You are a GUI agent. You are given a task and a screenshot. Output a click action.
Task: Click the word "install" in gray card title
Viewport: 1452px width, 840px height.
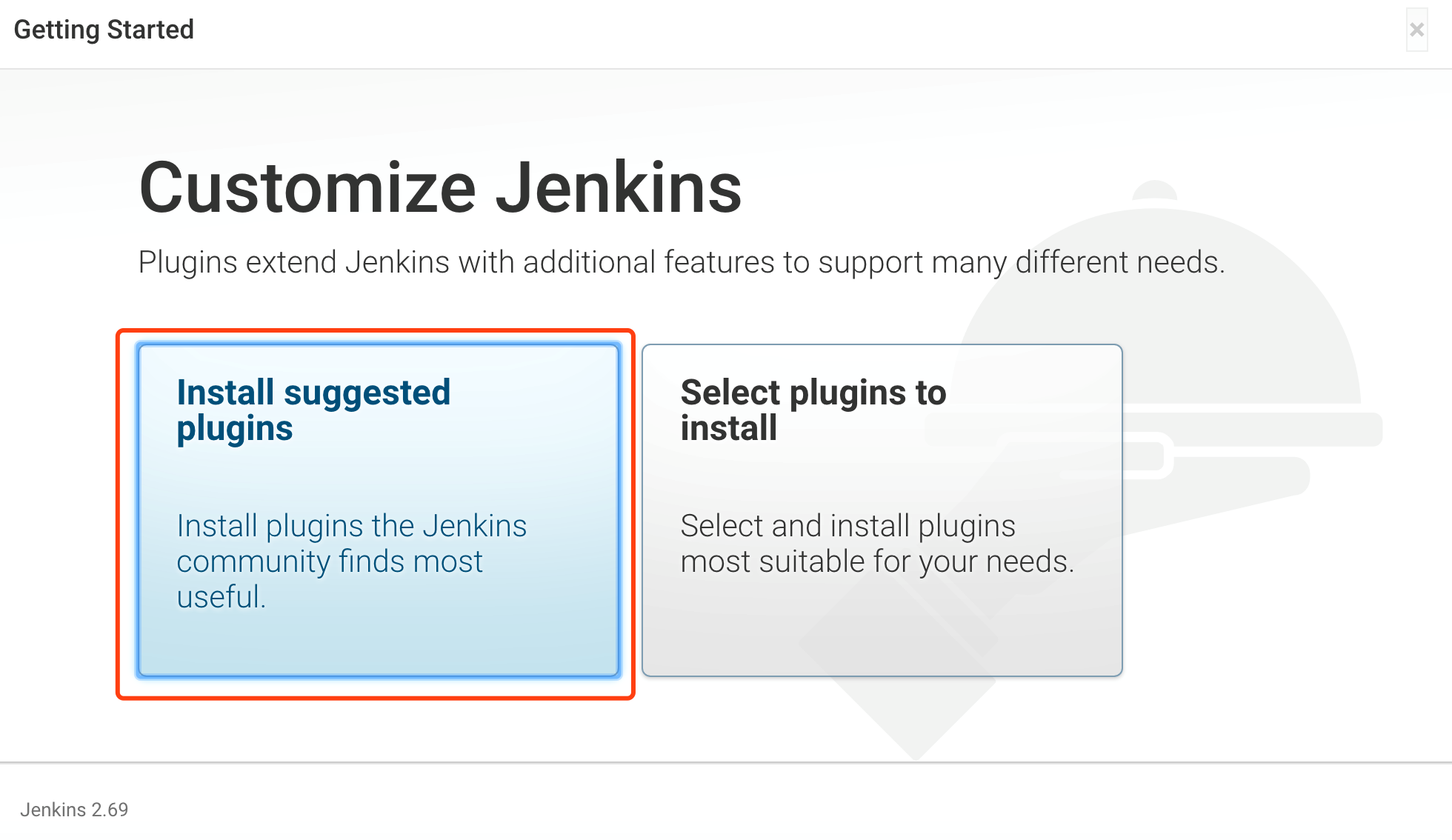pos(729,428)
